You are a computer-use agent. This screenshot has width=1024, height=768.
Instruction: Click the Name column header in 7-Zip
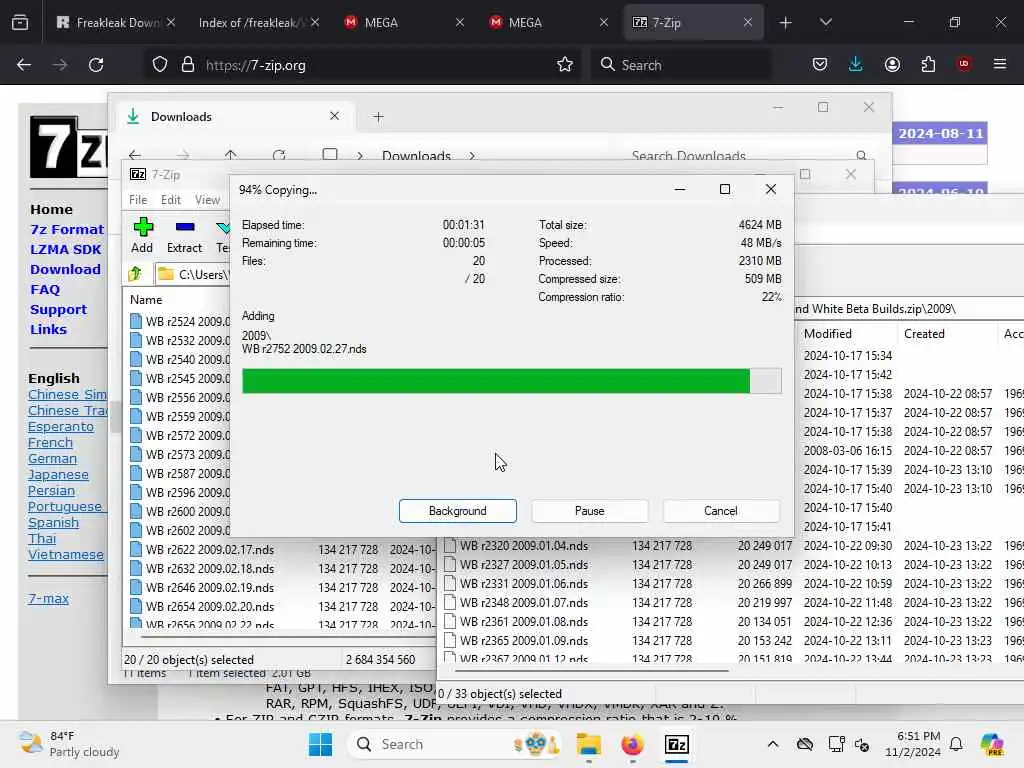(x=146, y=300)
